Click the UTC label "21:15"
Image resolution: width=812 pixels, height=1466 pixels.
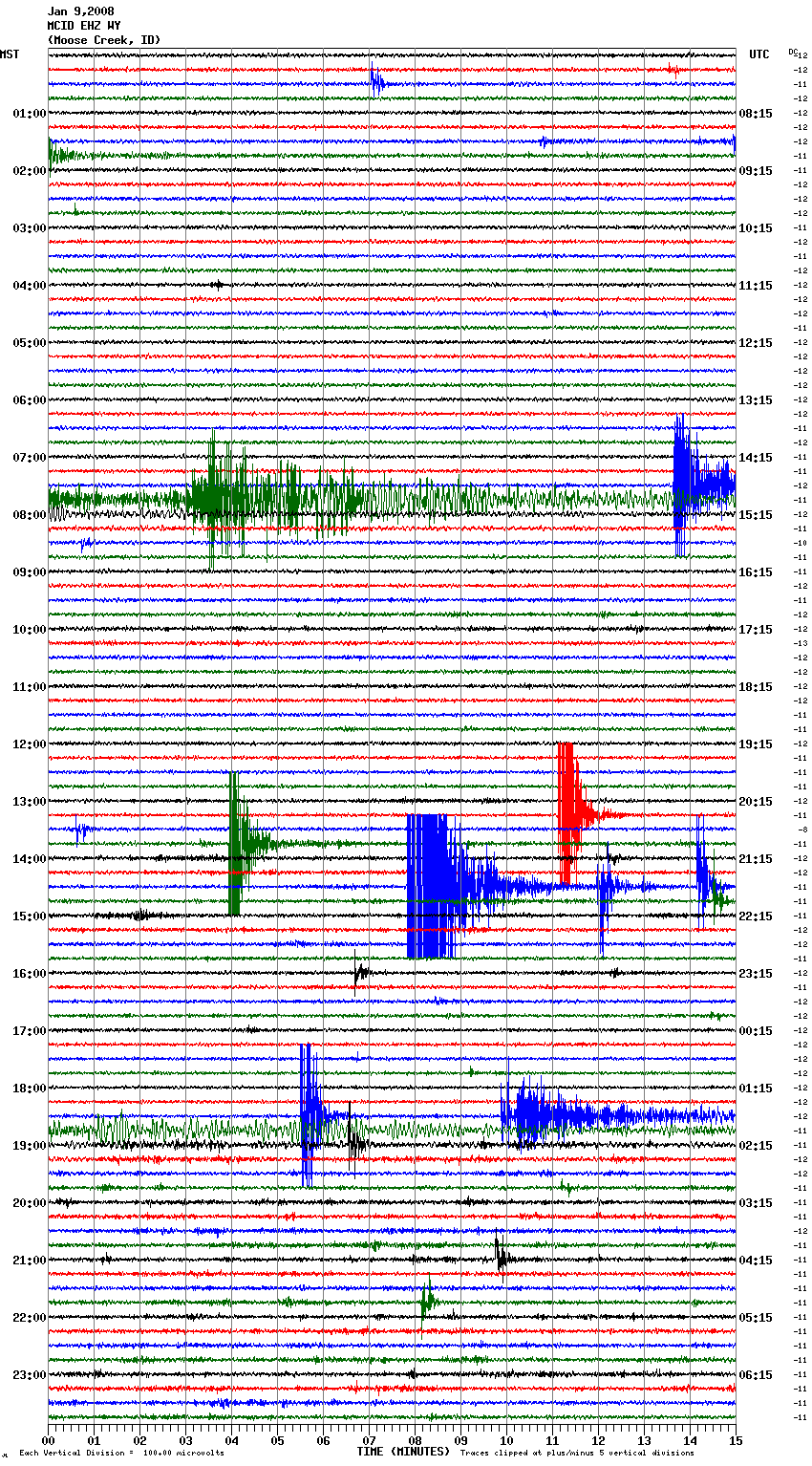[x=756, y=858]
